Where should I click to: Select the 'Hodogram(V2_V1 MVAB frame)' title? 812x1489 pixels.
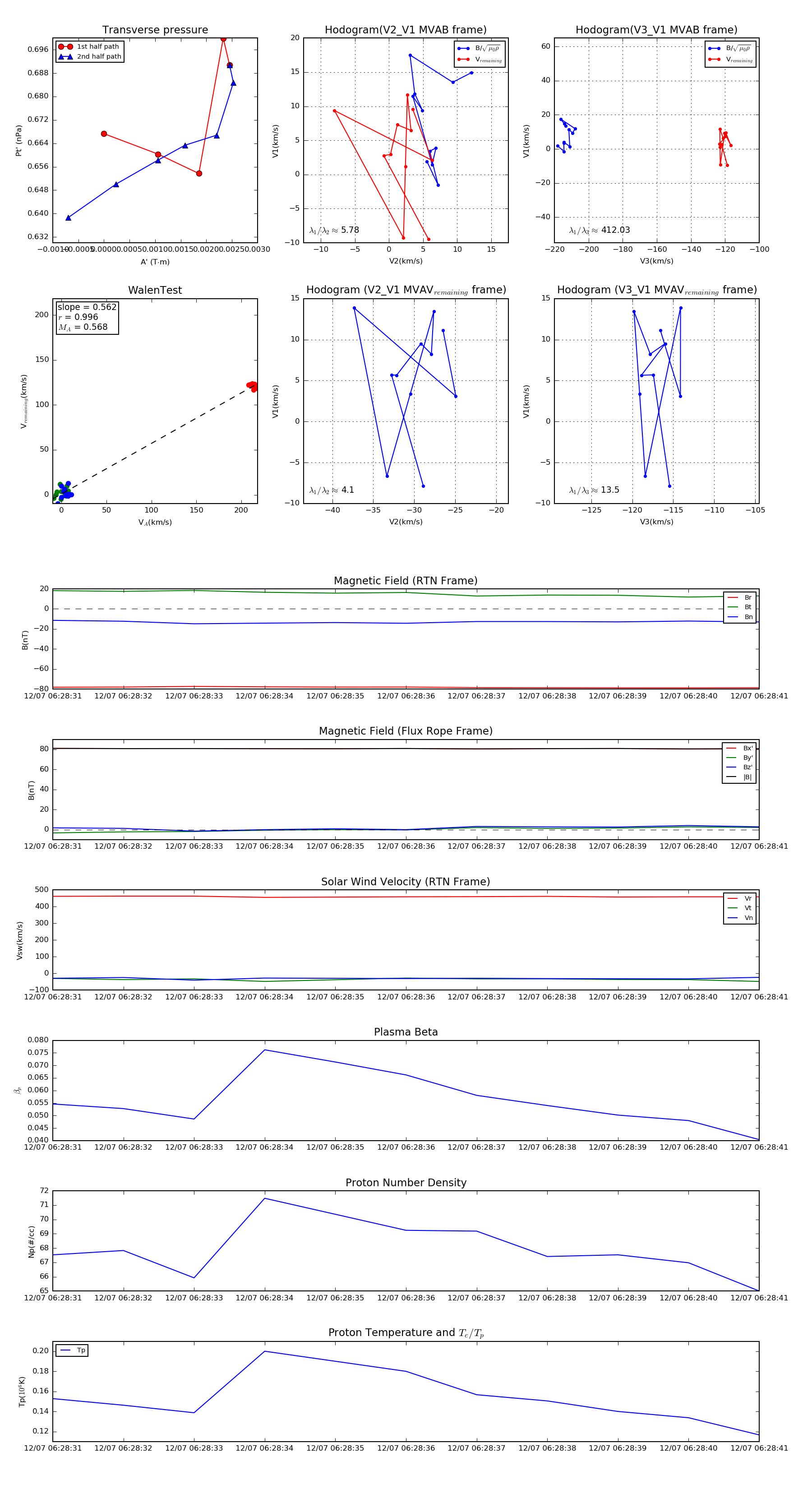tap(406, 30)
